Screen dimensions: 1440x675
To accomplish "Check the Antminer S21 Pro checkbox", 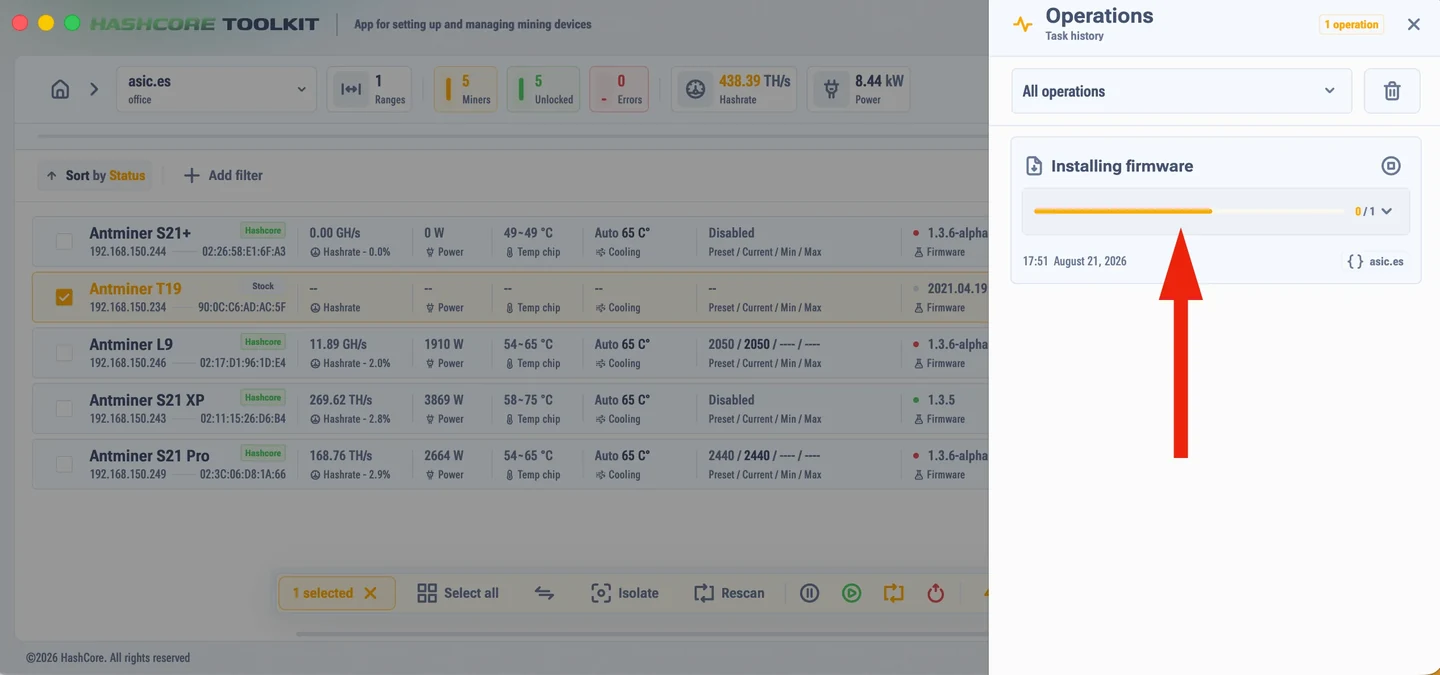I will [64, 464].
